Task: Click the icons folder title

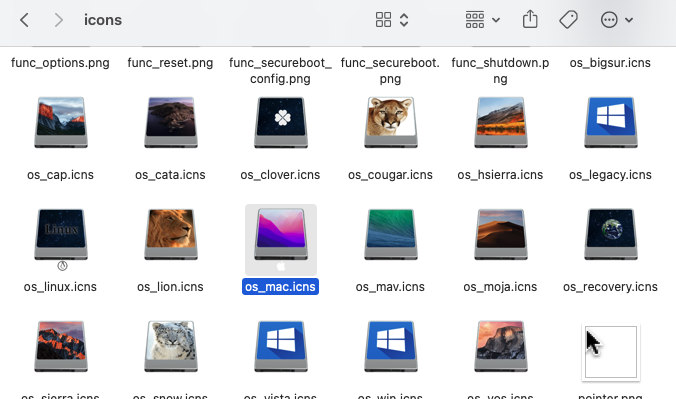Action: (x=103, y=20)
